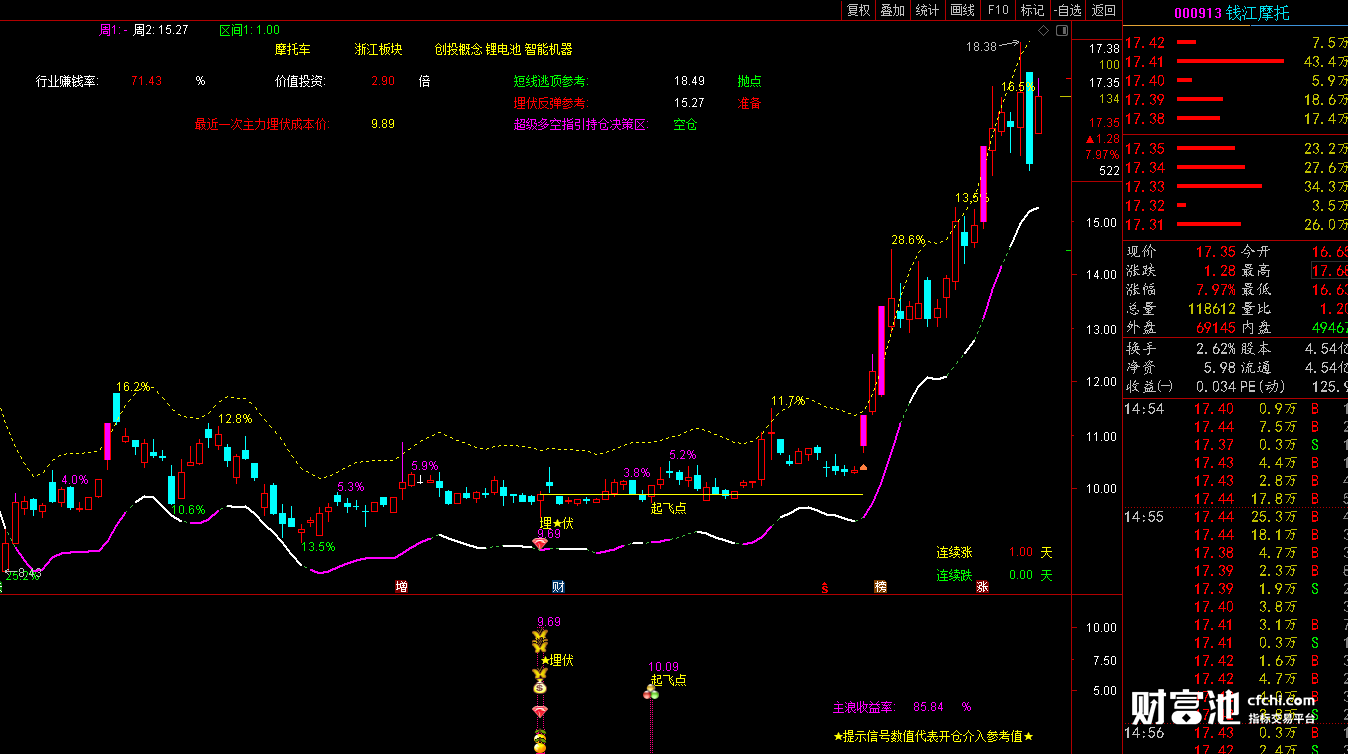Click the 17.31 order book row

click(x=1235, y=224)
